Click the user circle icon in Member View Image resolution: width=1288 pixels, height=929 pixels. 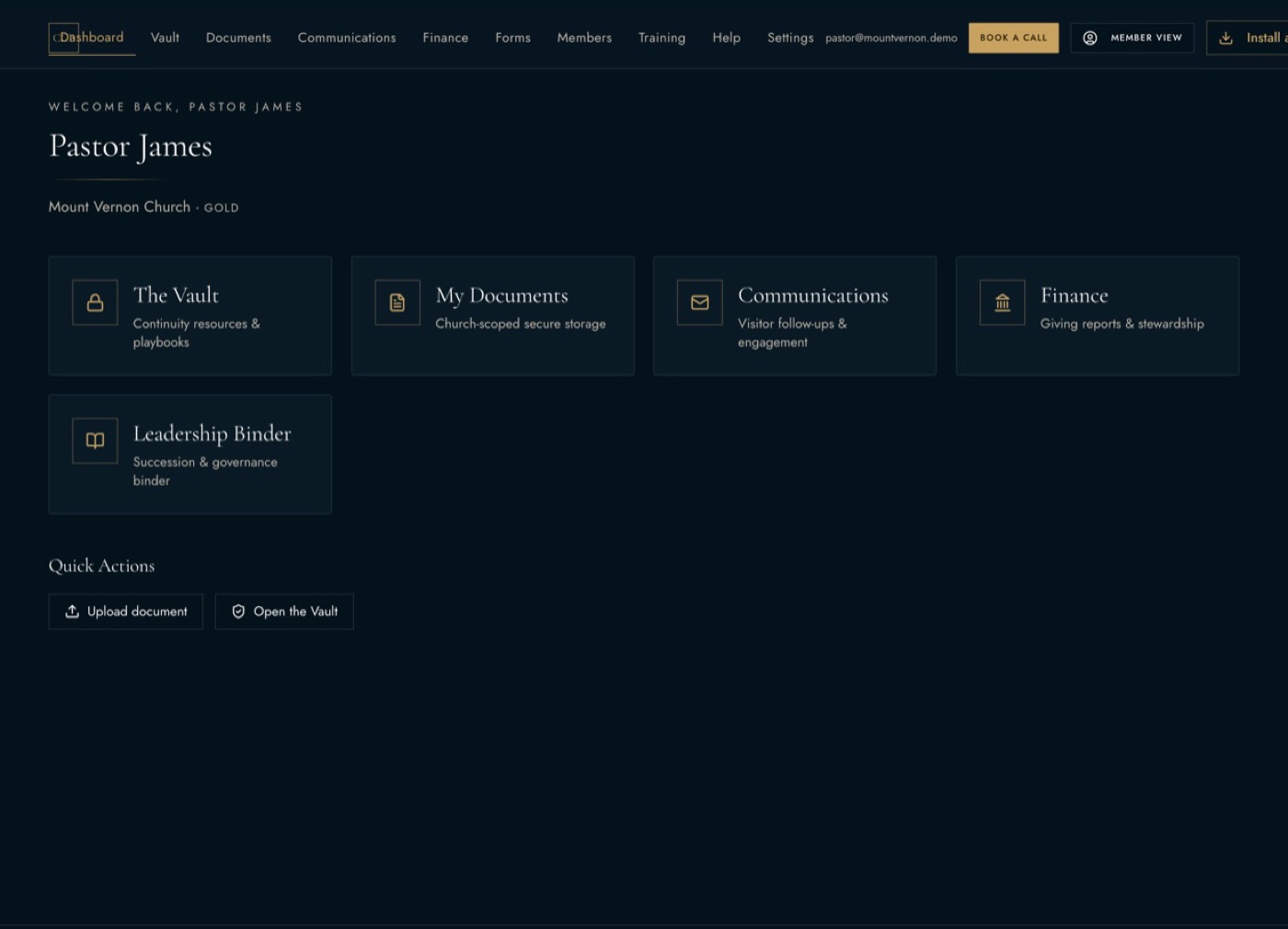pos(1090,38)
